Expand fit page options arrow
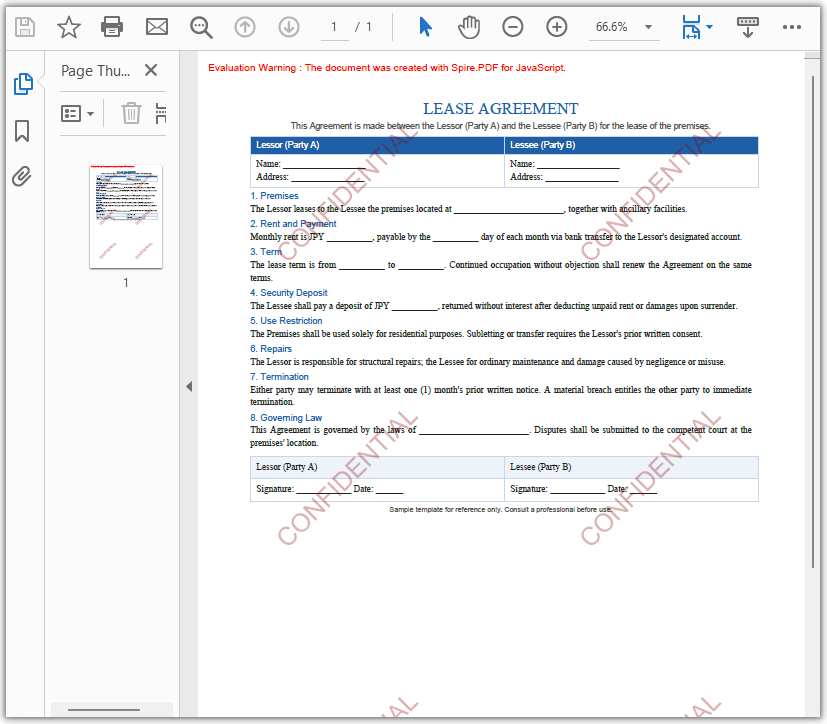This screenshot has width=827, height=724. tap(709, 27)
